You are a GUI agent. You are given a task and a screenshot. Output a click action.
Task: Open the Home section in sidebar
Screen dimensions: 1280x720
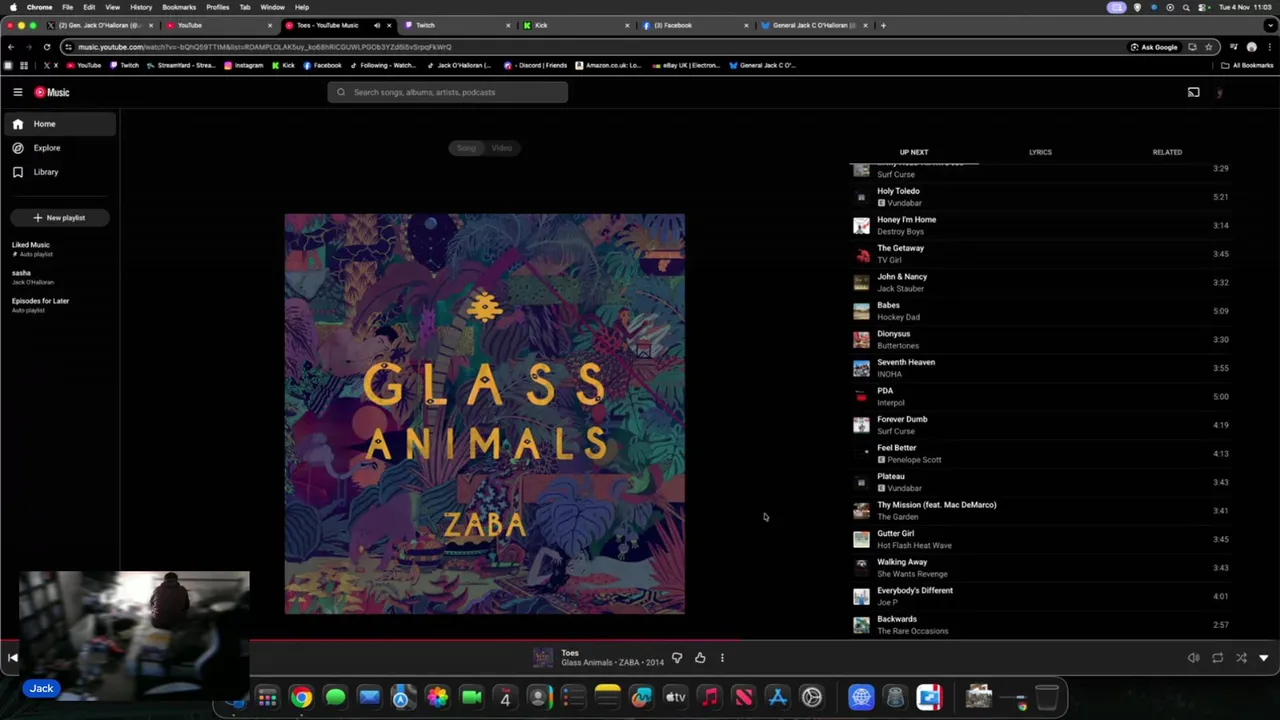[x=60, y=124]
